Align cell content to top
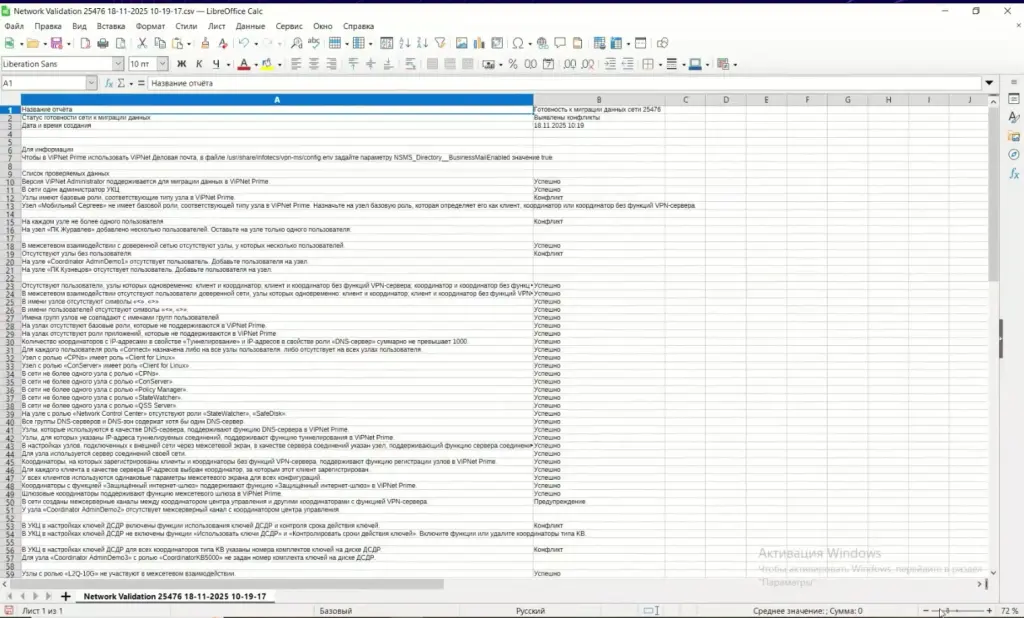 click(353, 64)
